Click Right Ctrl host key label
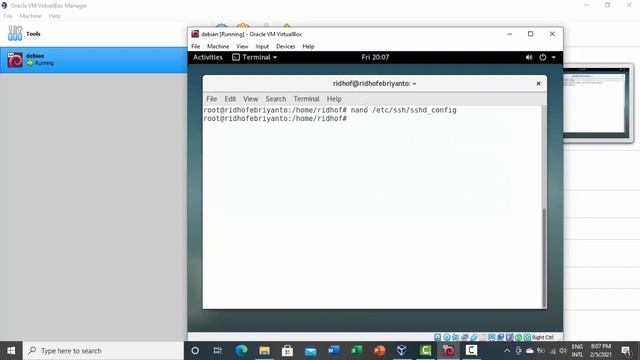The height and width of the screenshot is (360, 640). tap(543, 337)
